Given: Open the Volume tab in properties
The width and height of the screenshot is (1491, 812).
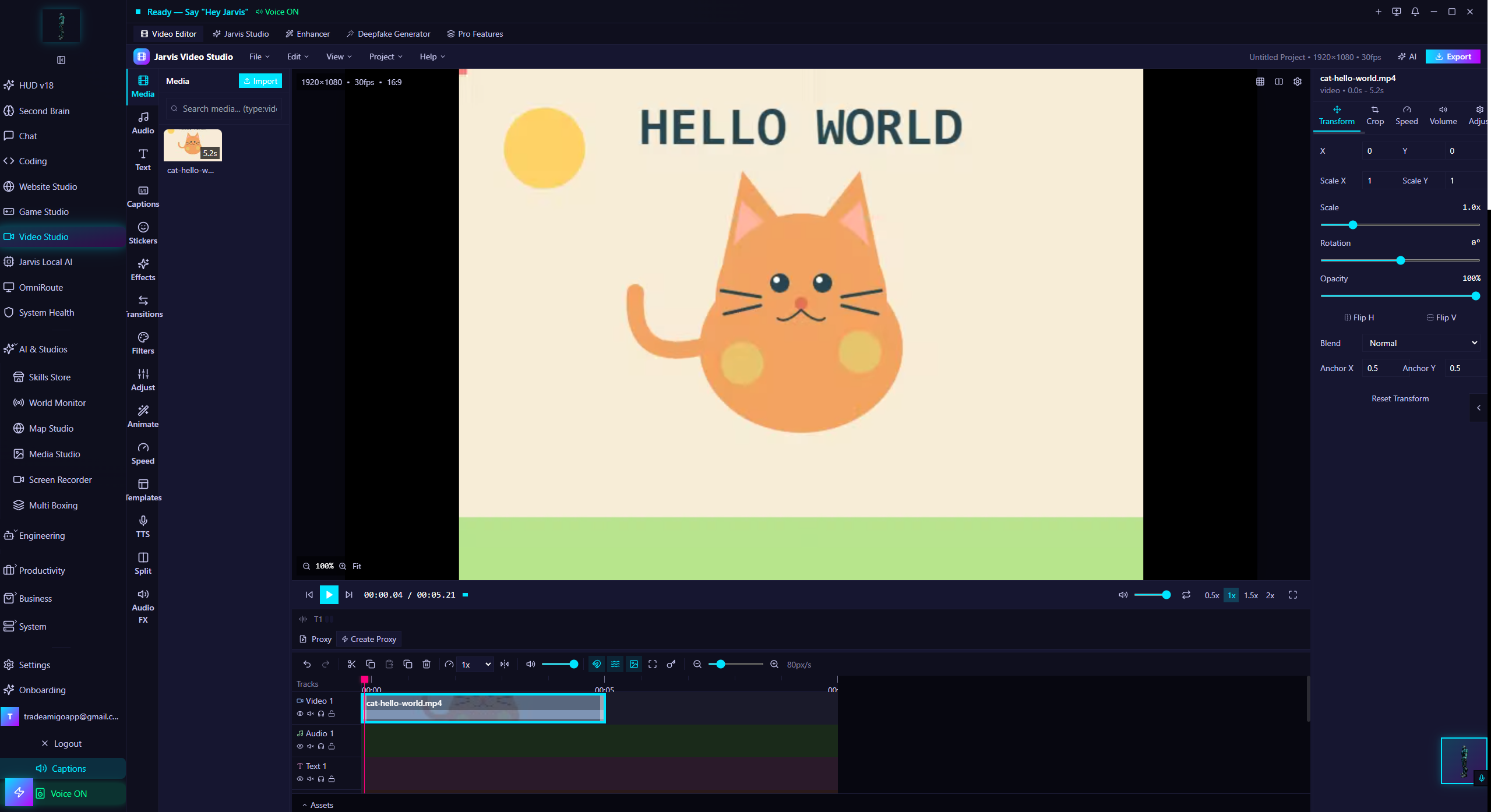Looking at the screenshot, I should (1443, 115).
